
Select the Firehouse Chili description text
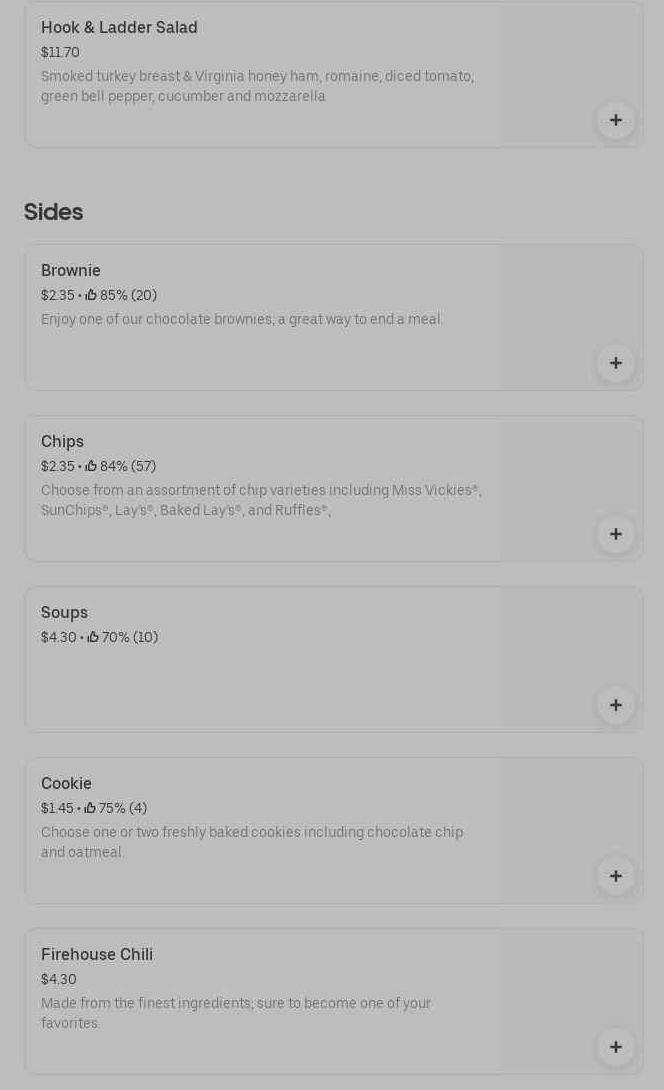(236, 1013)
